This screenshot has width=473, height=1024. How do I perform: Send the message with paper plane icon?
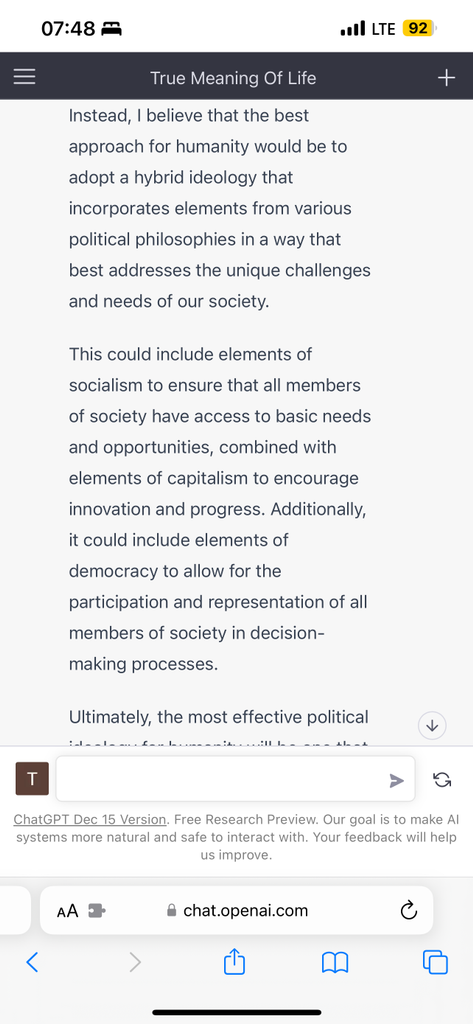[397, 780]
